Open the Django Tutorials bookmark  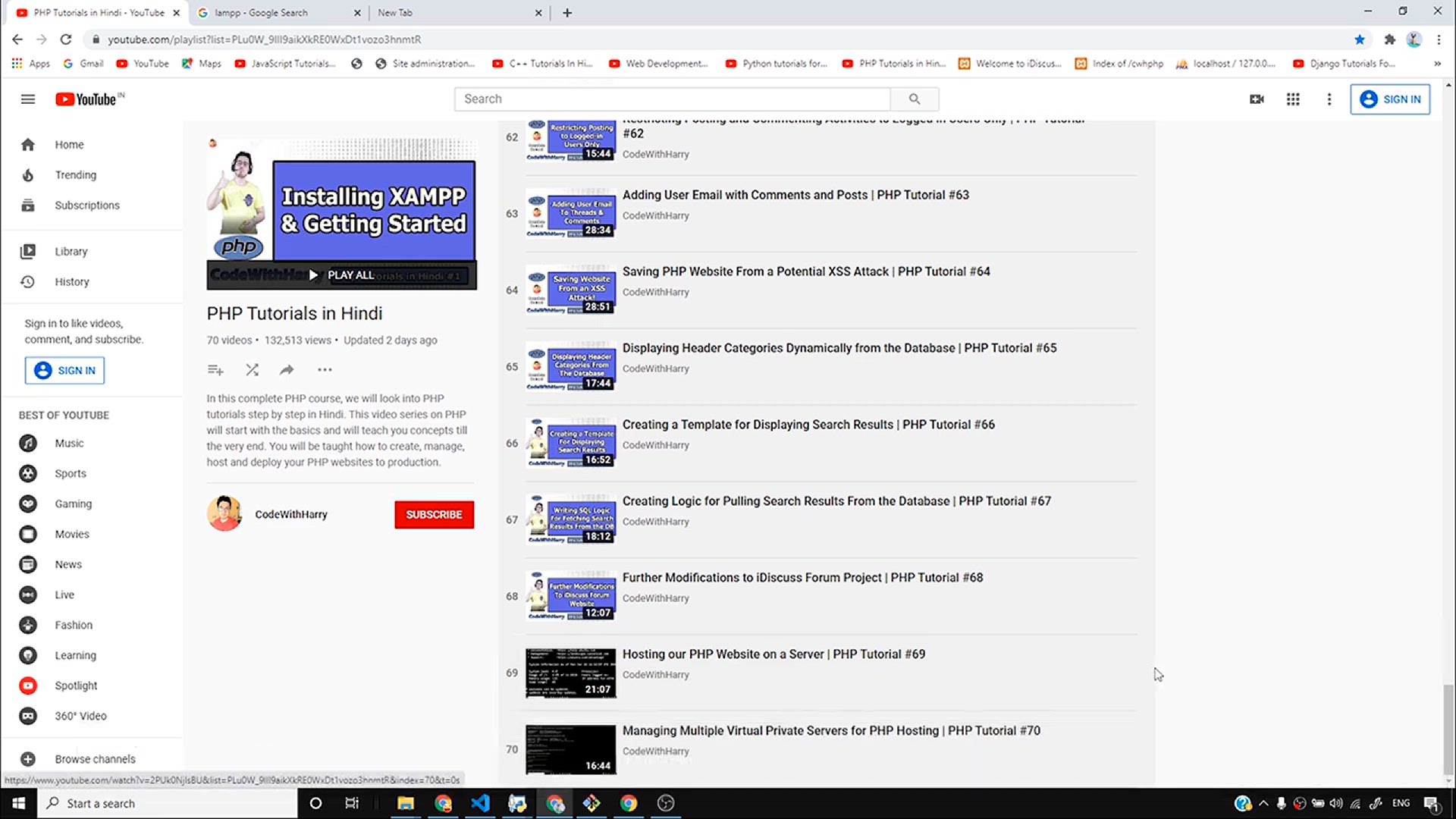1344,64
